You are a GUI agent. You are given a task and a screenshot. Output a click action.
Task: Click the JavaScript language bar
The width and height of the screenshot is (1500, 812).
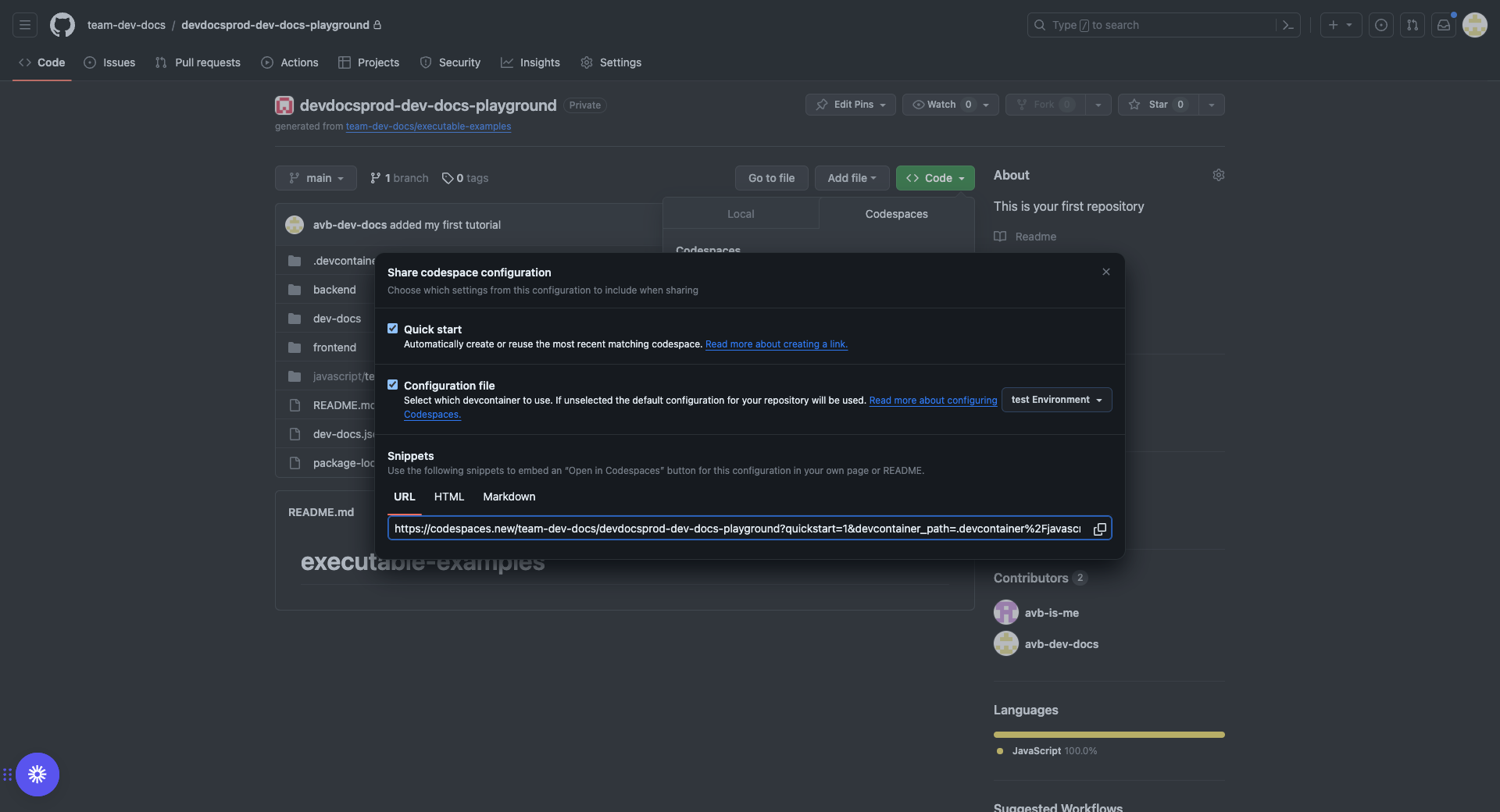pyautogui.click(x=1109, y=735)
